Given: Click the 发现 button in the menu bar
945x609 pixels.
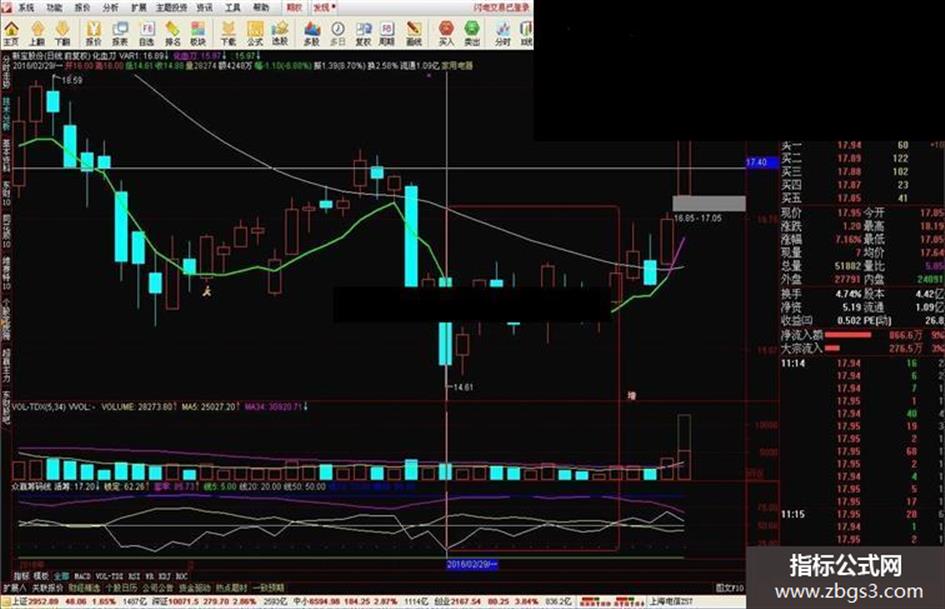Looking at the screenshot, I should (x=324, y=8).
